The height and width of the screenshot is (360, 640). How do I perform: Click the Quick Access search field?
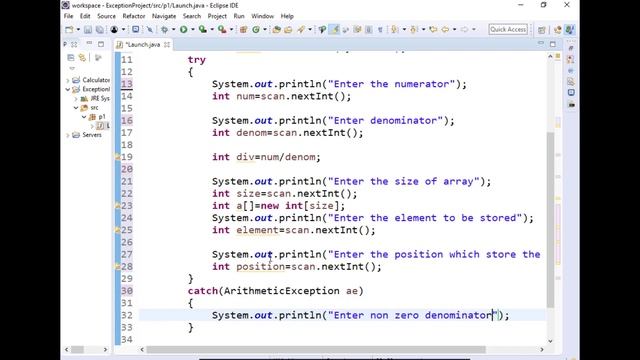pyautogui.click(x=508, y=29)
